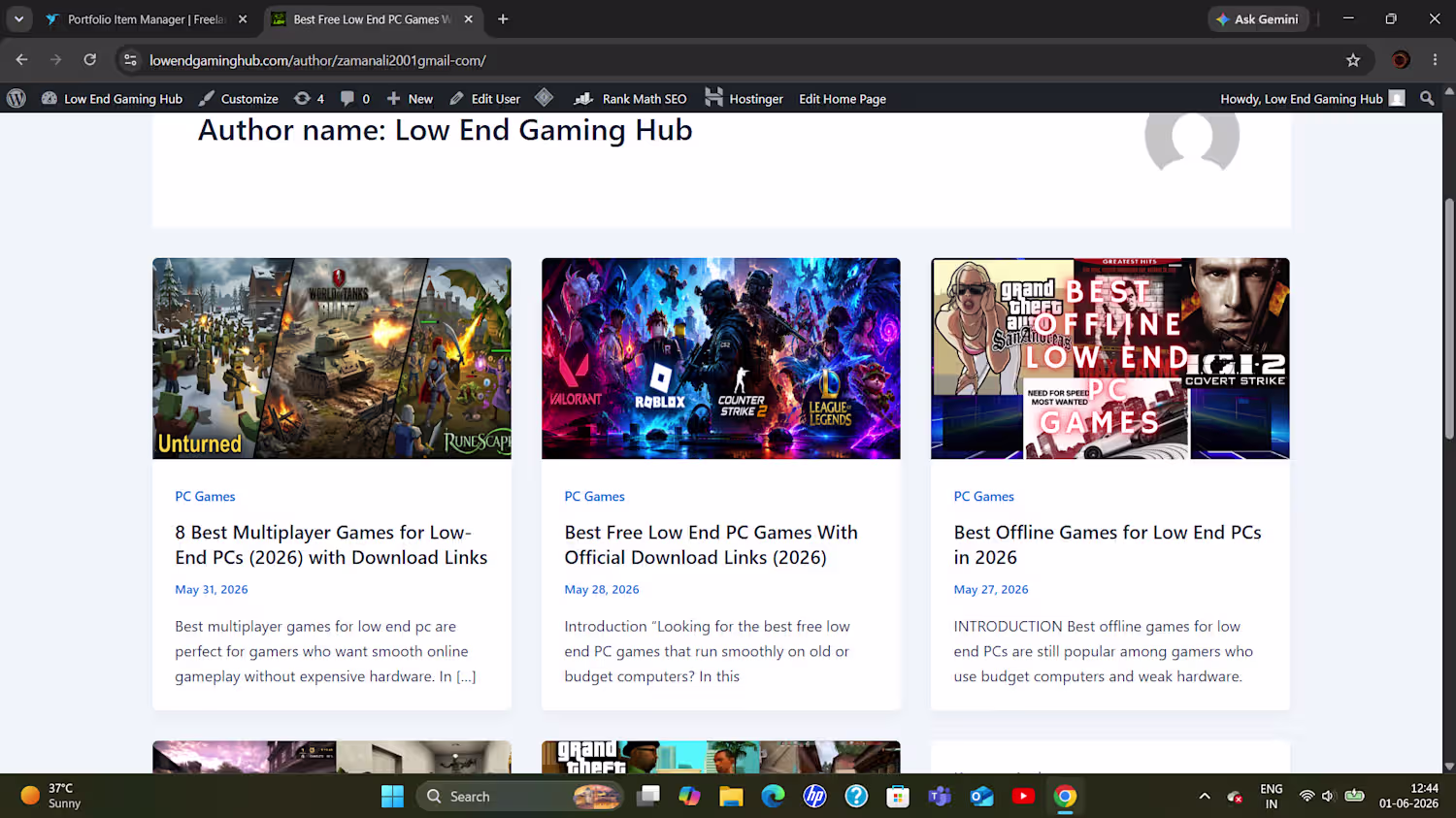
Task: Show hidden system tray icons
Action: pos(1205,797)
